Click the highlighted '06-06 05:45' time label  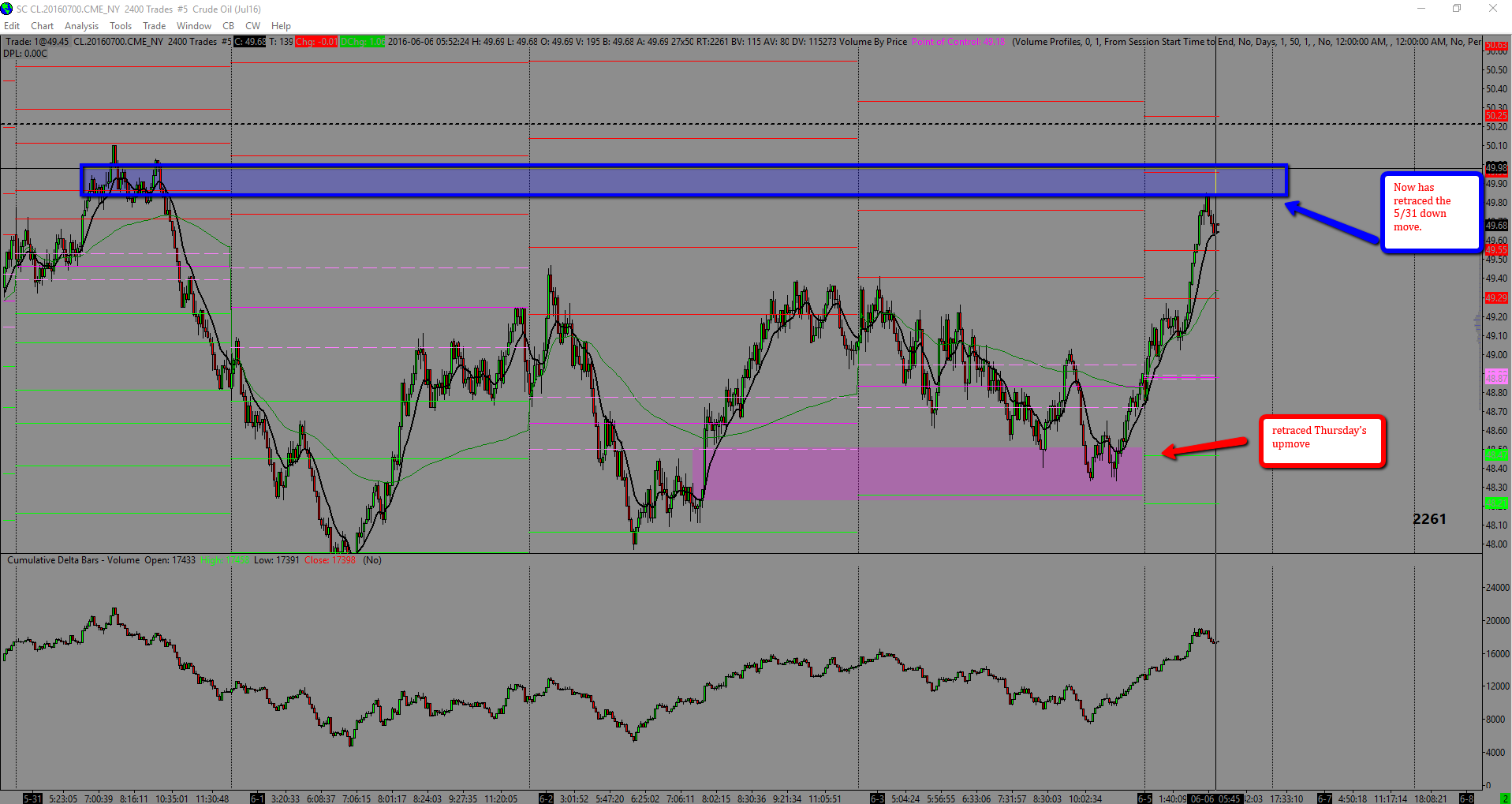pos(1215,798)
